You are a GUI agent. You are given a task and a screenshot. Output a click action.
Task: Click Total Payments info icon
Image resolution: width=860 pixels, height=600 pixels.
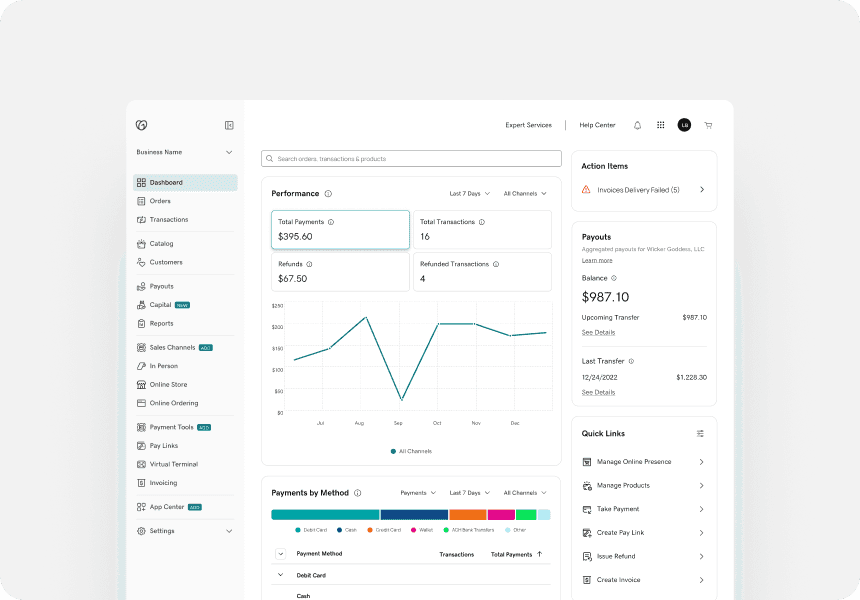[331, 222]
